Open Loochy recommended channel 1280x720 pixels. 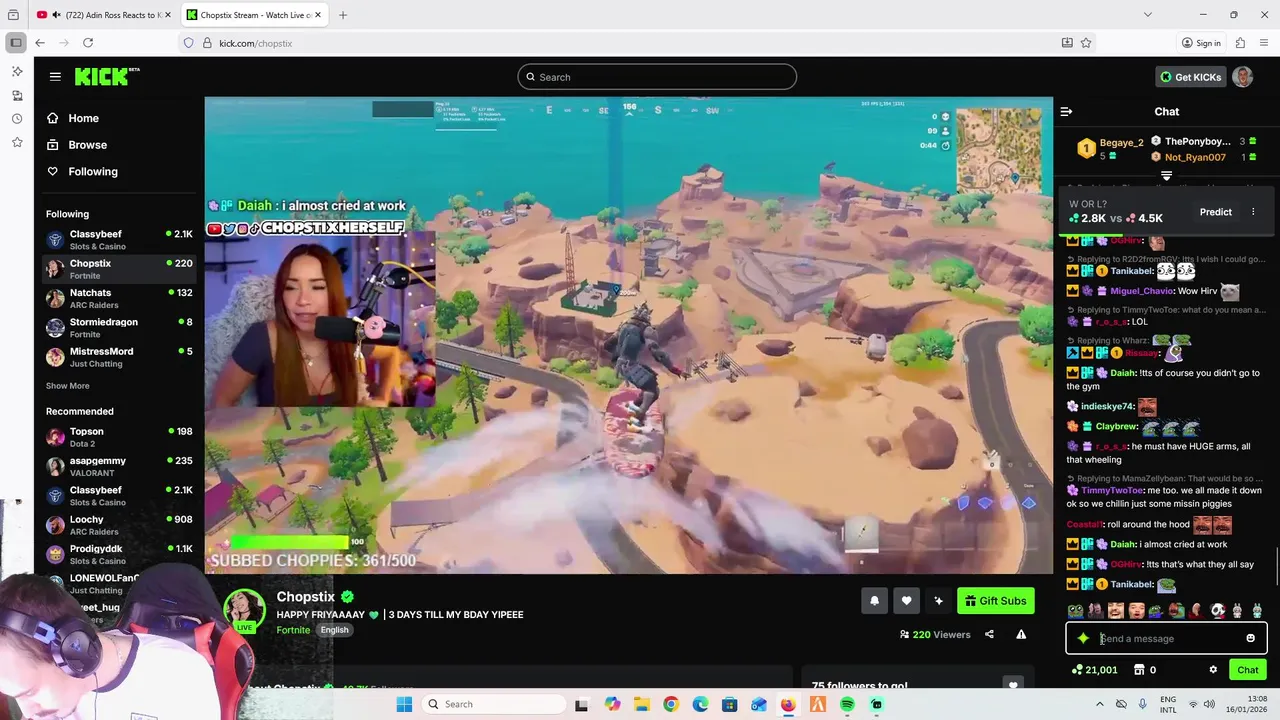click(x=119, y=525)
